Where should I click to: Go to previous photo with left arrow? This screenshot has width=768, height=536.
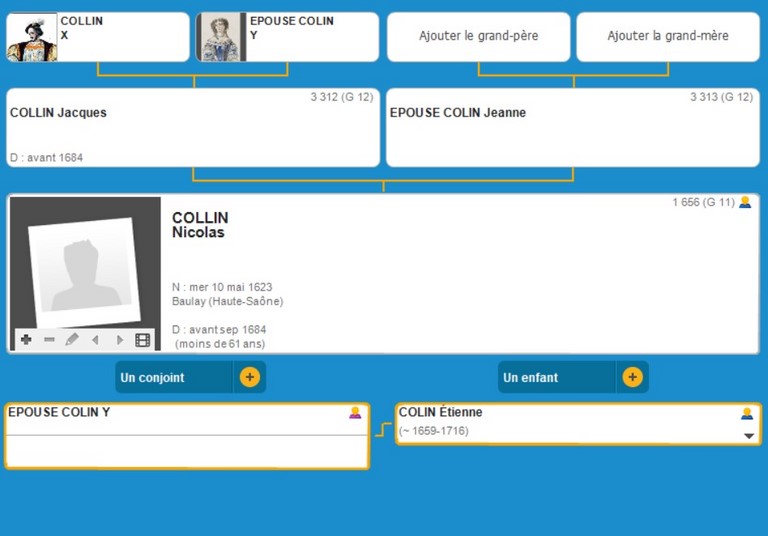[x=96, y=340]
